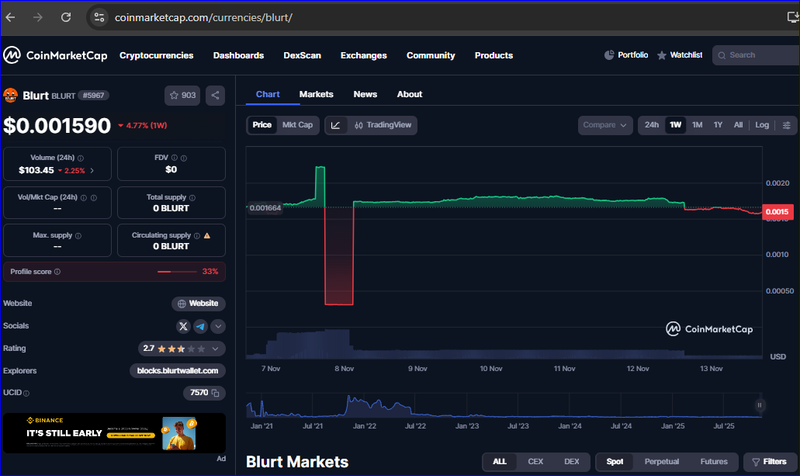Star Blurt to add to watchlist
The width and height of the screenshot is (800, 476).
[183, 96]
